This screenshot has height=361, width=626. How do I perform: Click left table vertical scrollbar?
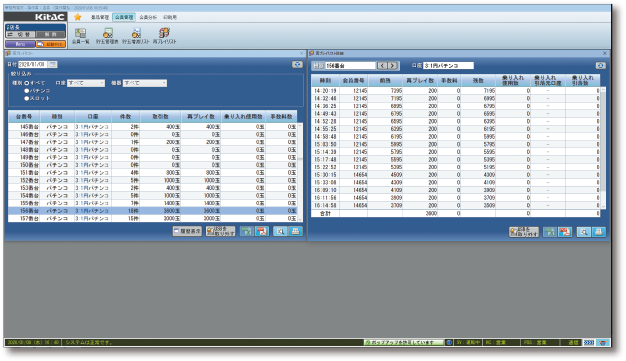300,172
